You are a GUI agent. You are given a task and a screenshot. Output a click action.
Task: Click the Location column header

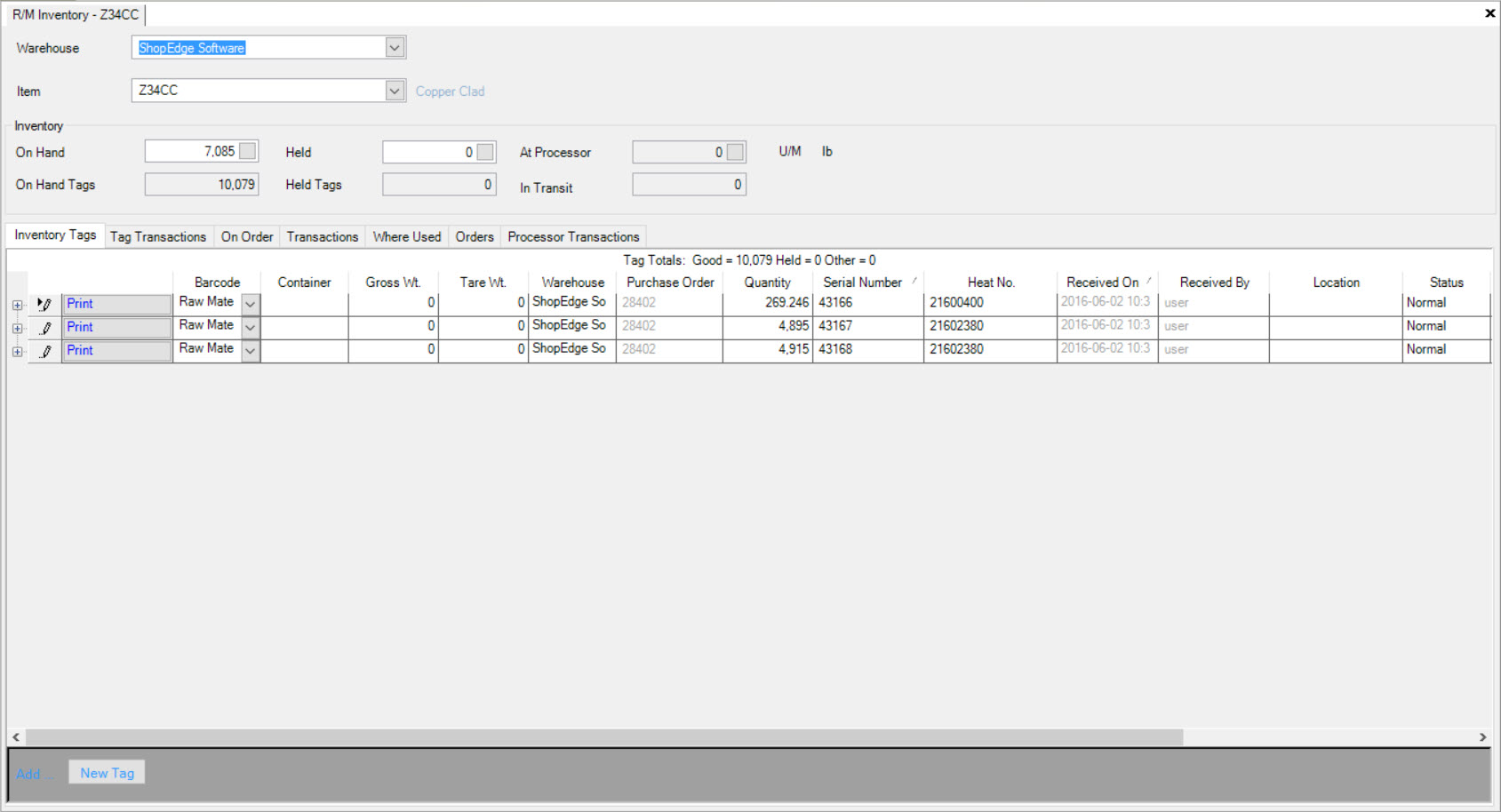tap(1336, 283)
